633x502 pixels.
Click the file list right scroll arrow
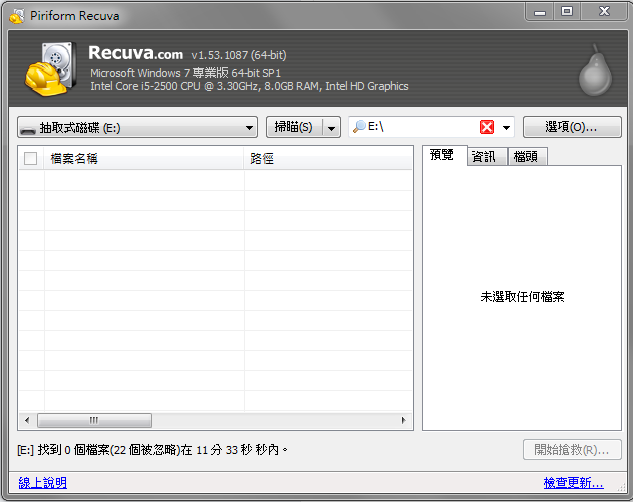403,420
